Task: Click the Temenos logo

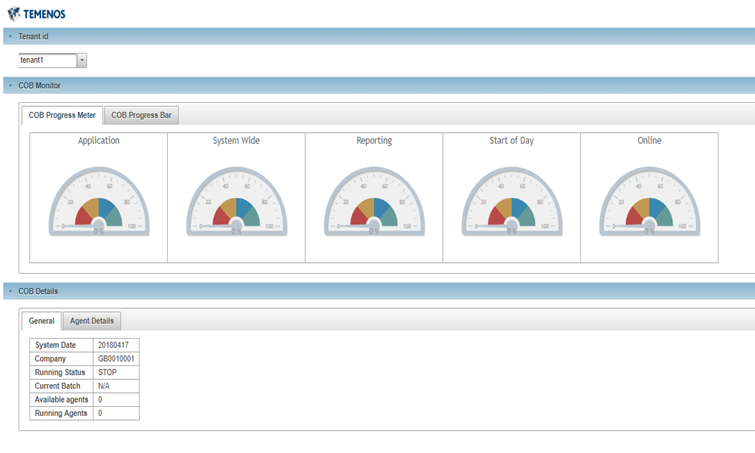Action: [36, 14]
